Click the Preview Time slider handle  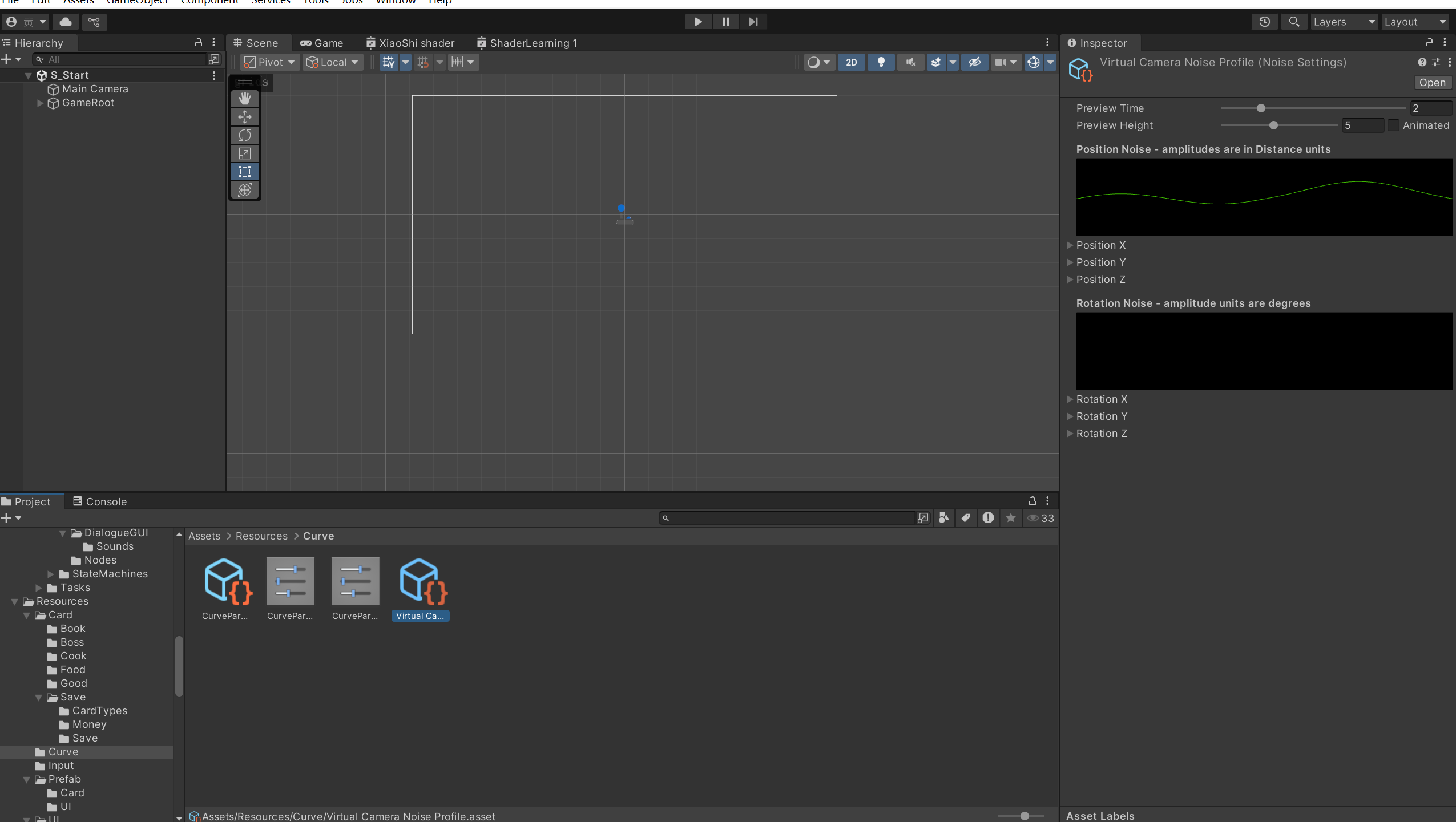(1261, 108)
